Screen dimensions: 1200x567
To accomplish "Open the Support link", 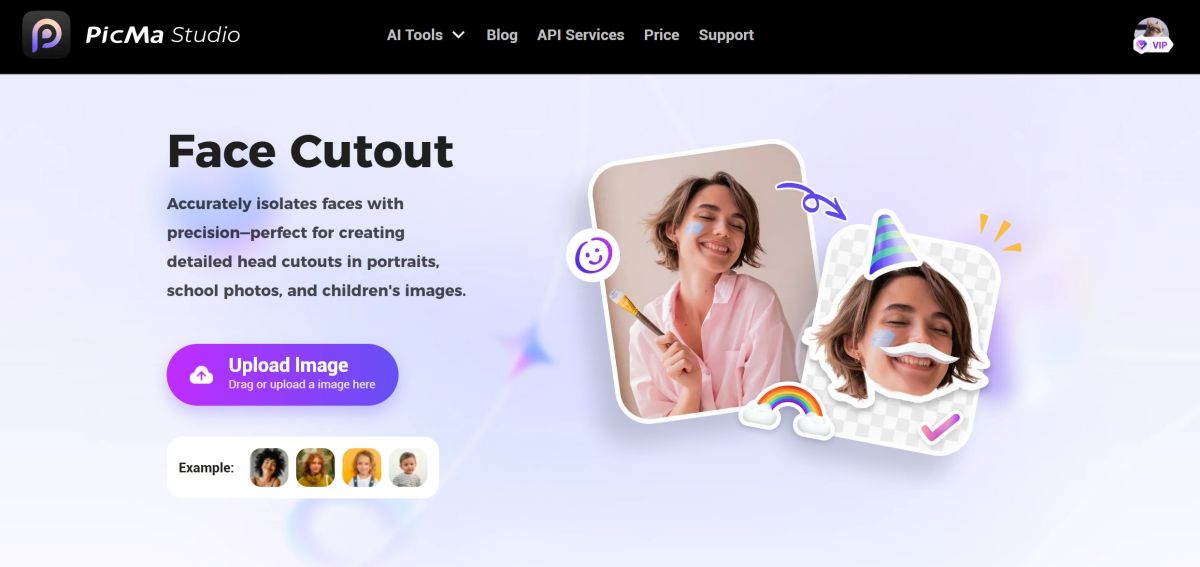I will point(726,35).
